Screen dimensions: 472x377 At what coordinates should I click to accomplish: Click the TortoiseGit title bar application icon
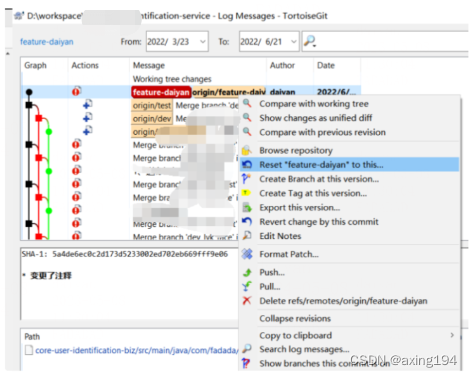[x=19, y=16]
